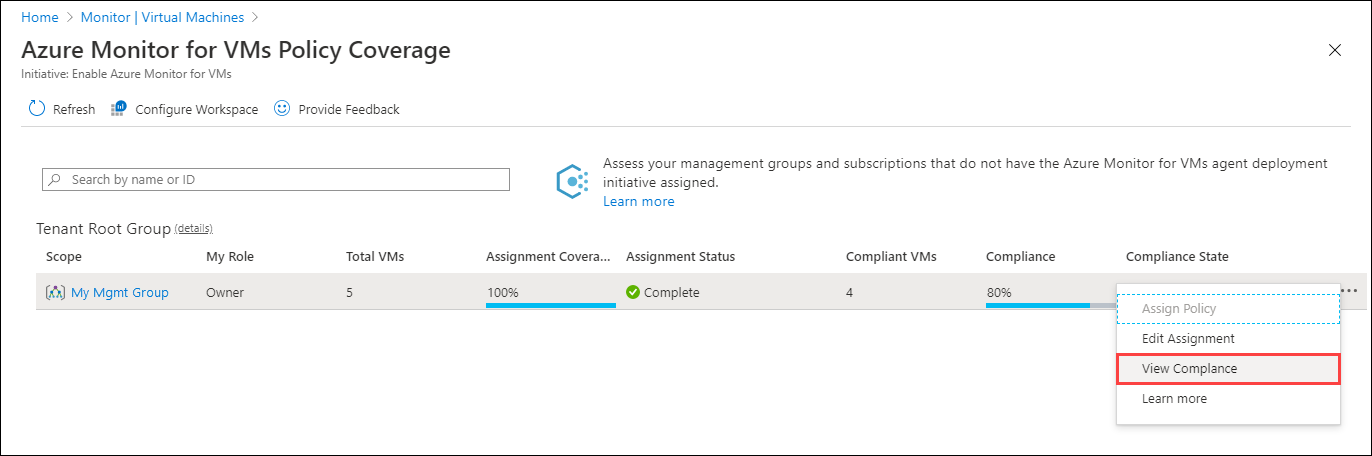Open Tenant Root Group details link
This screenshot has width=1372, height=456.
coord(193,229)
